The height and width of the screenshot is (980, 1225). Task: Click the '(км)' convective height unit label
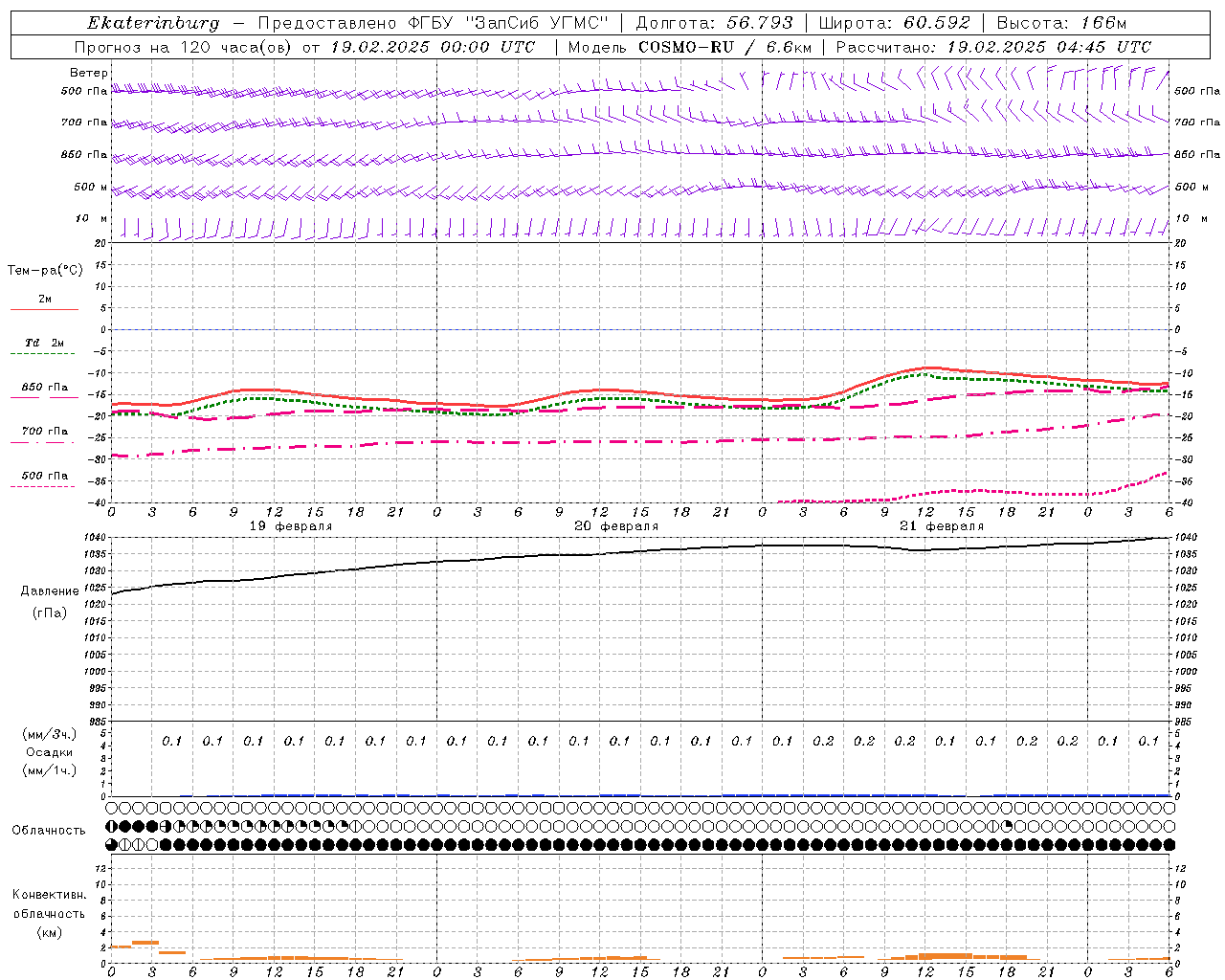coord(49,932)
